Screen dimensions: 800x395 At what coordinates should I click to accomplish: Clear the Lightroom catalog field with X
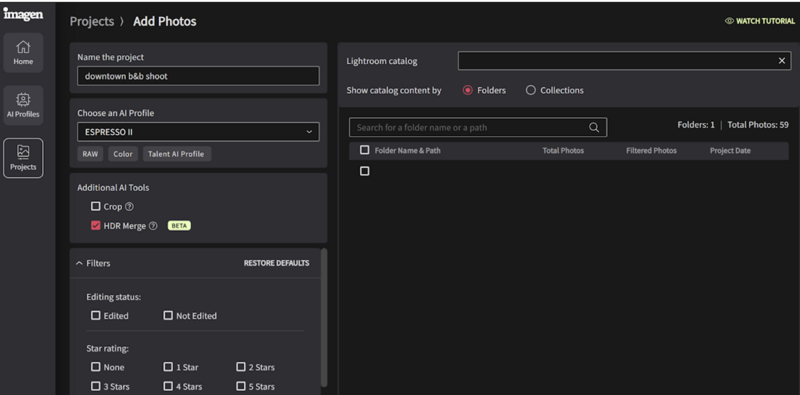point(782,61)
